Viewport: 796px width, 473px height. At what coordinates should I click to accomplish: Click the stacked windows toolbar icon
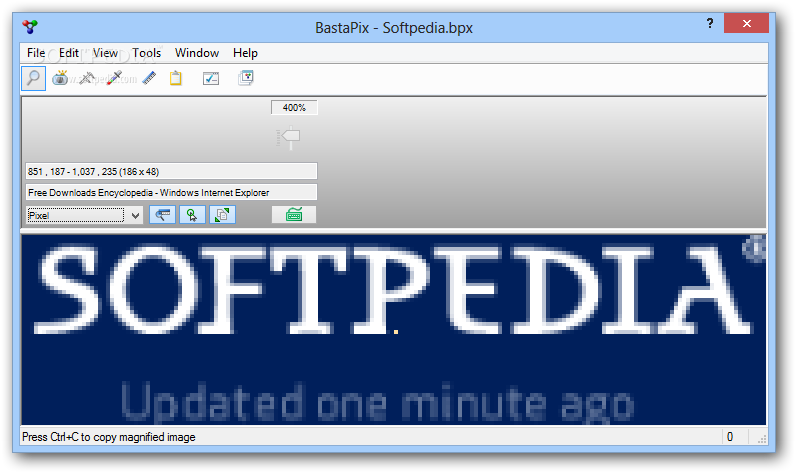[x=246, y=78]
